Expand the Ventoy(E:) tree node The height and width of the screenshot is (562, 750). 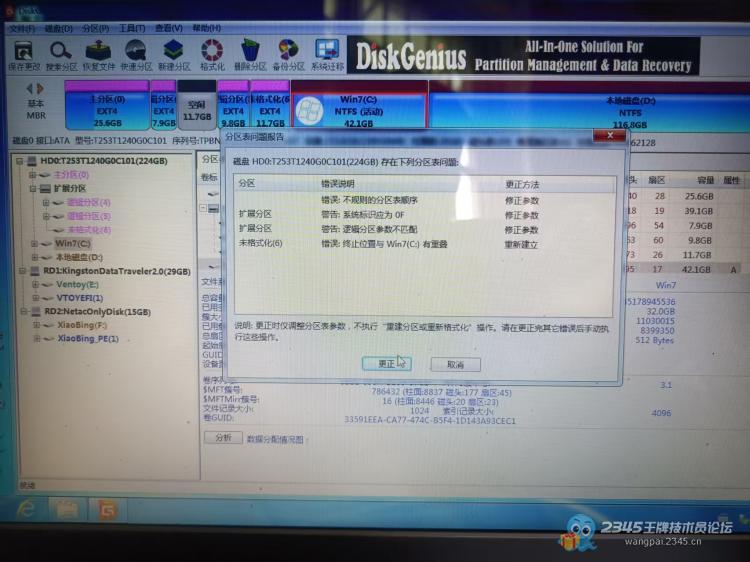[x=36, y=285]
